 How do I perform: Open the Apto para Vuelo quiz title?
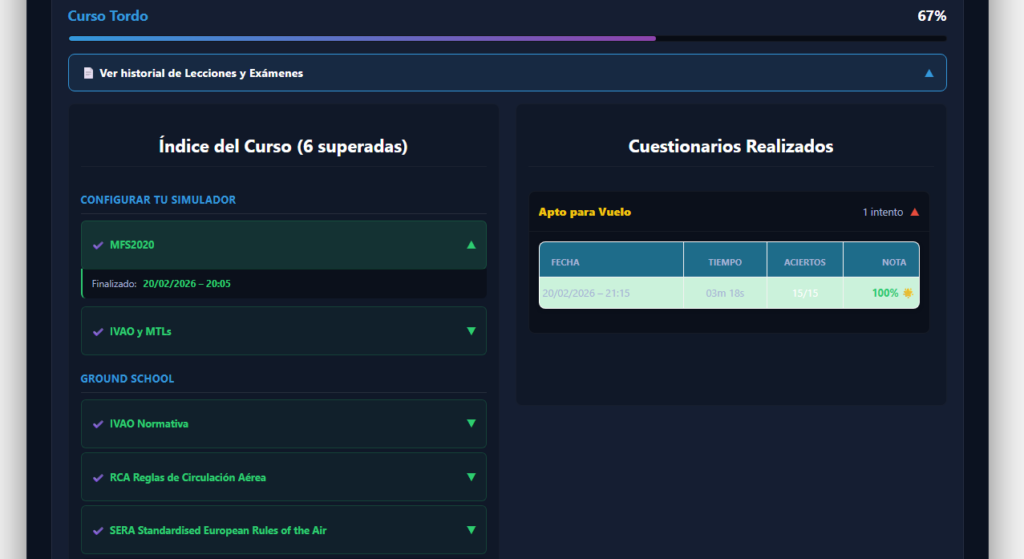point(585,212)
